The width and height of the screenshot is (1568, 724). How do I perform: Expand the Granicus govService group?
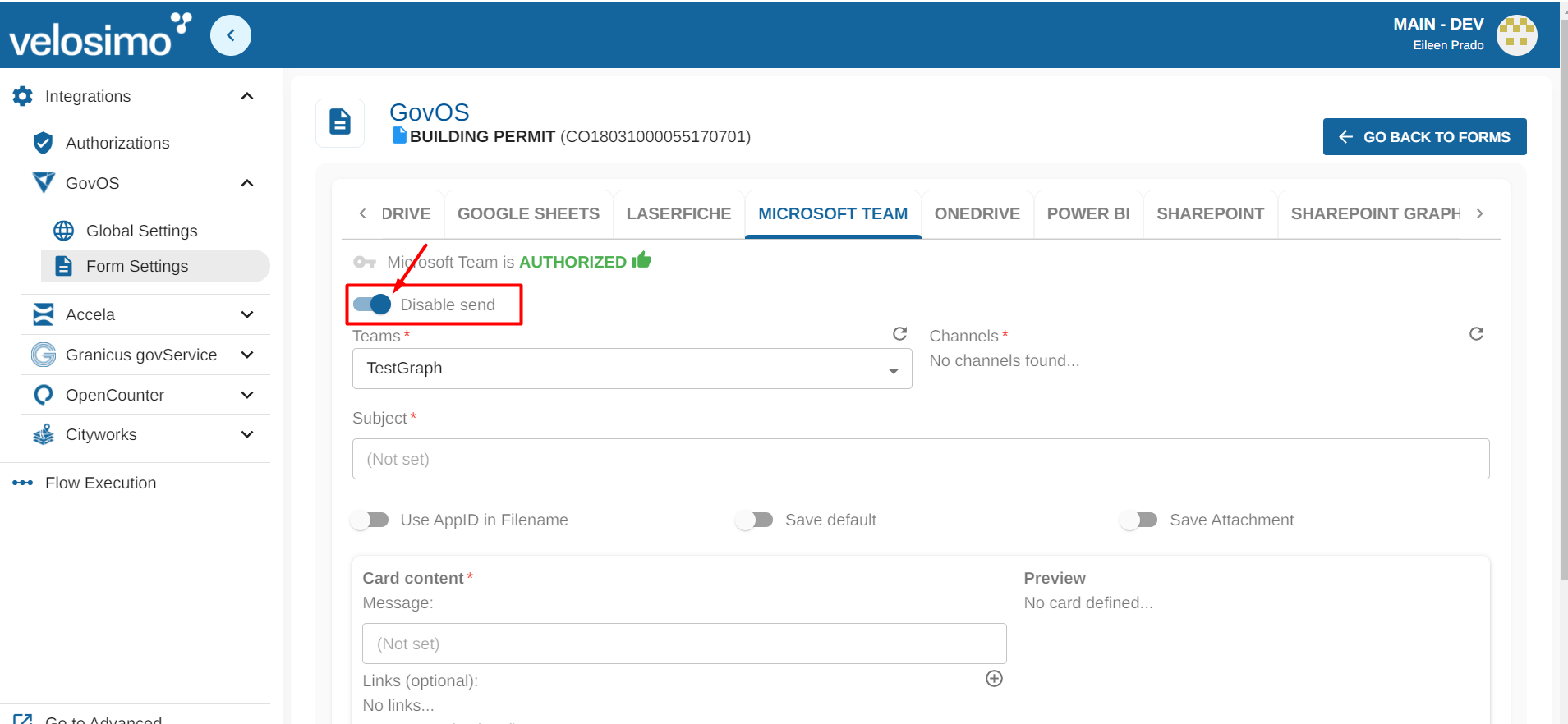click(x=247, y=355)
